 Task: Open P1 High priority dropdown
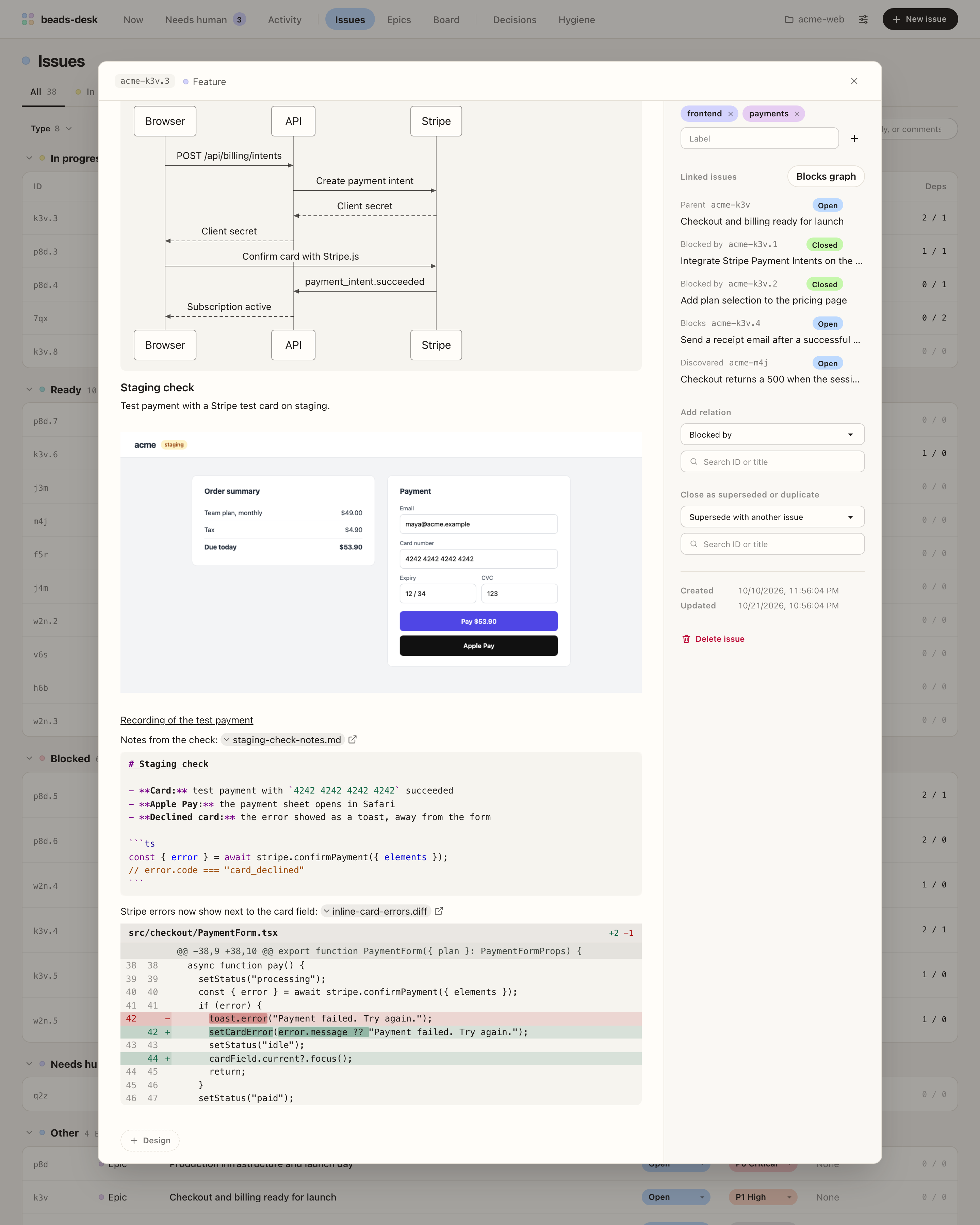(x=763, y=1197)
